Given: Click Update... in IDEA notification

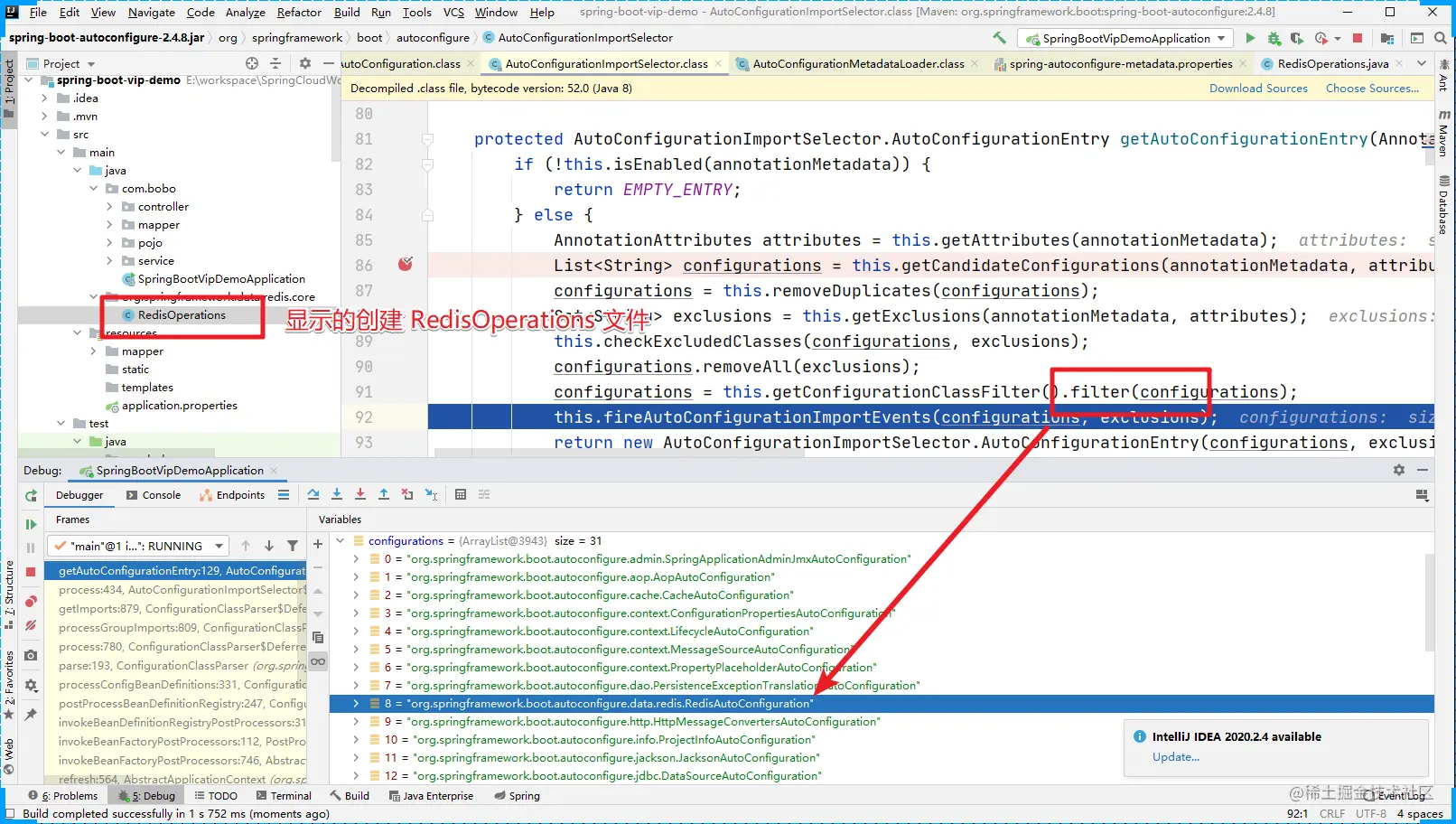Looking at the screenshot, I should pyautogui.click(x=1175, y=757).
